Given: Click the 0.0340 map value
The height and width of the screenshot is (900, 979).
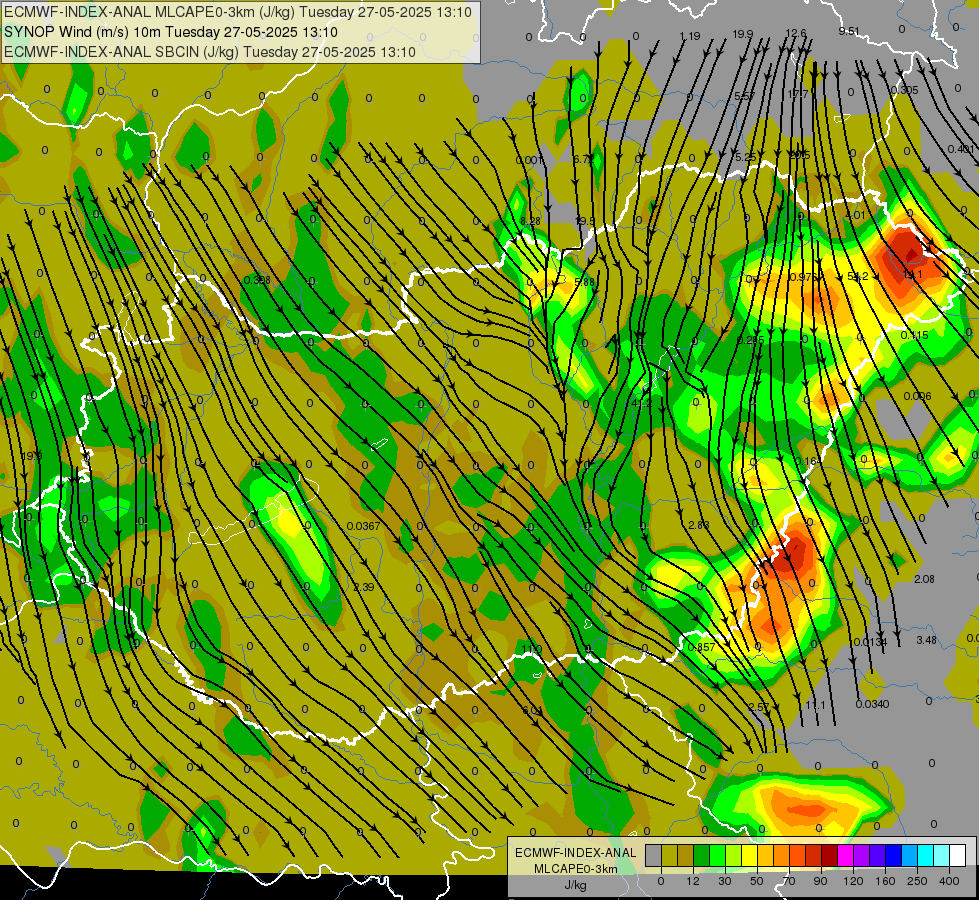Looking at the screenshot, I should [x=872, y=704].
